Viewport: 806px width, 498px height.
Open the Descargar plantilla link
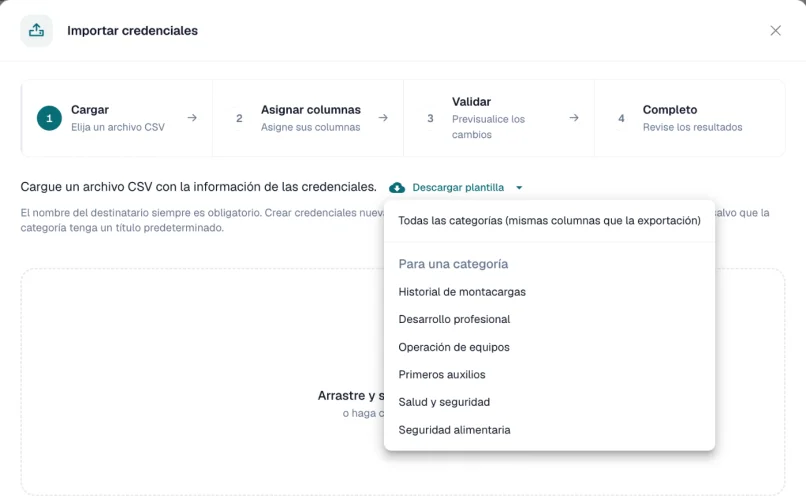pyautogui.click(x=458, y=188)
